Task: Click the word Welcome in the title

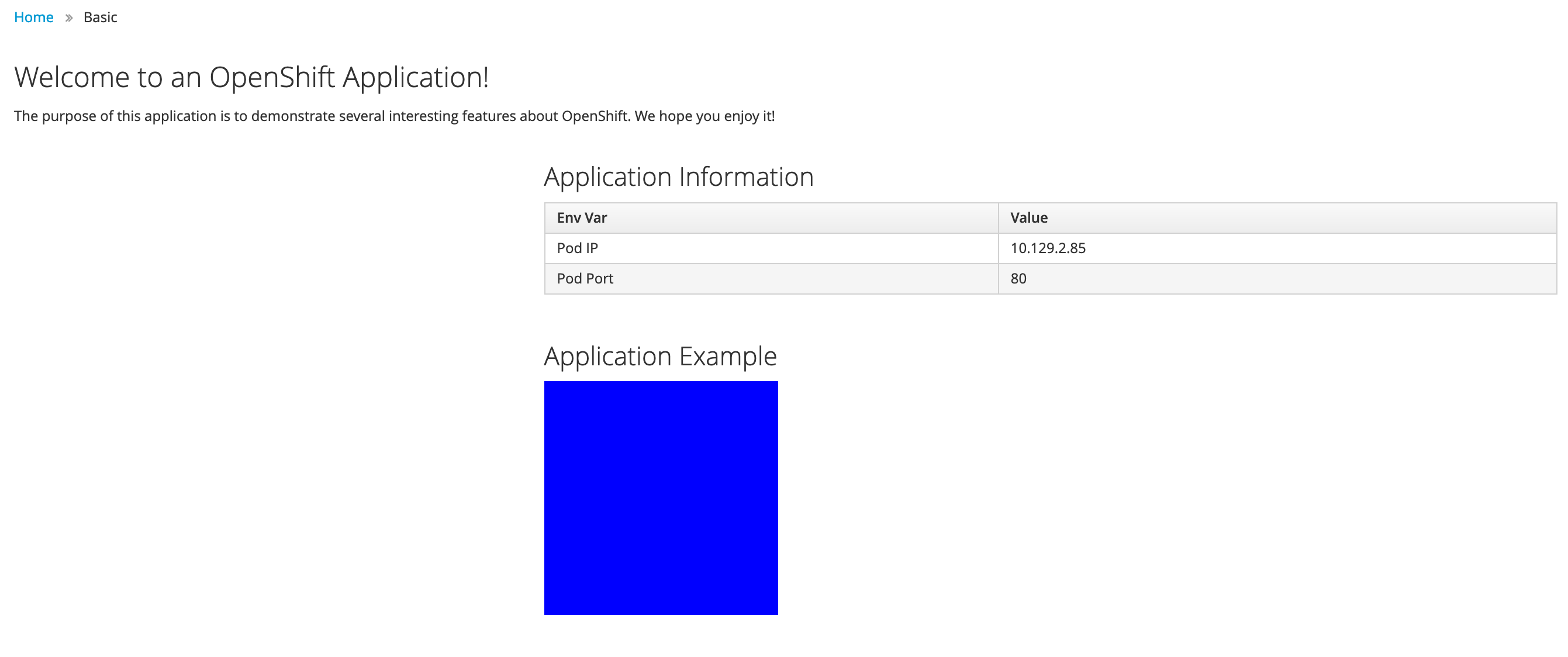Action: [72, 77]
